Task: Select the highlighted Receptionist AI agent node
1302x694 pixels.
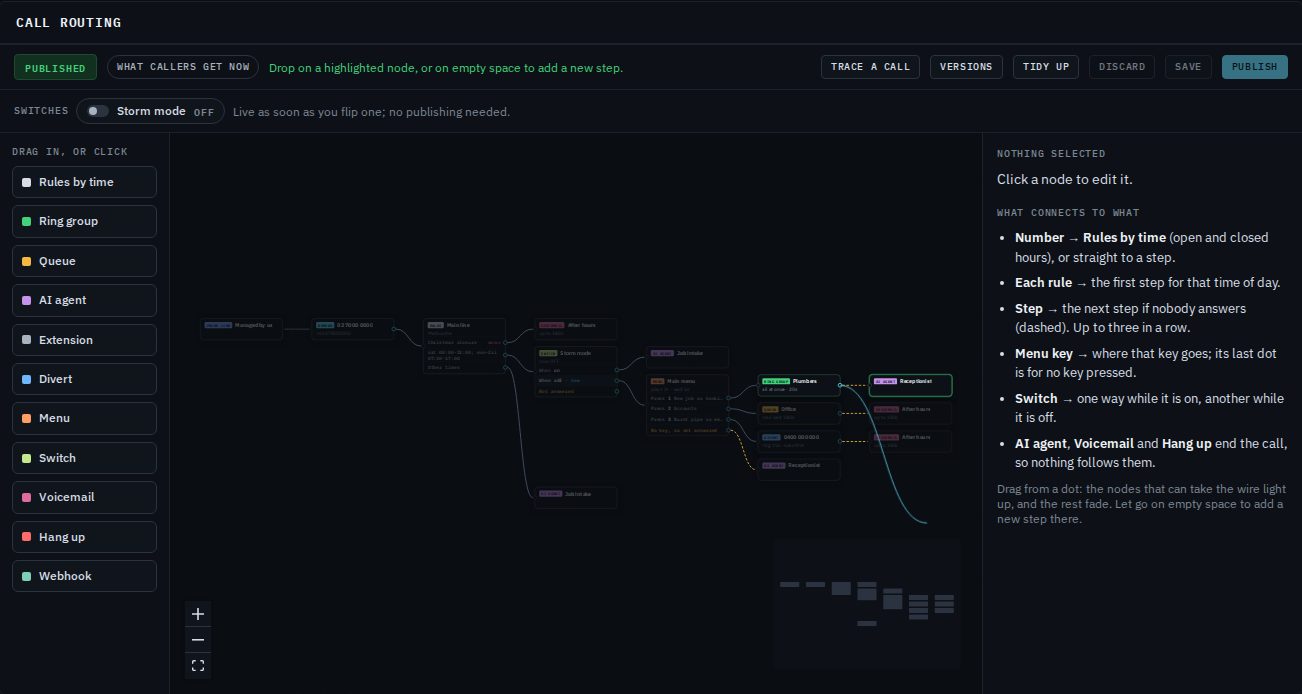Action: [910, 385]
